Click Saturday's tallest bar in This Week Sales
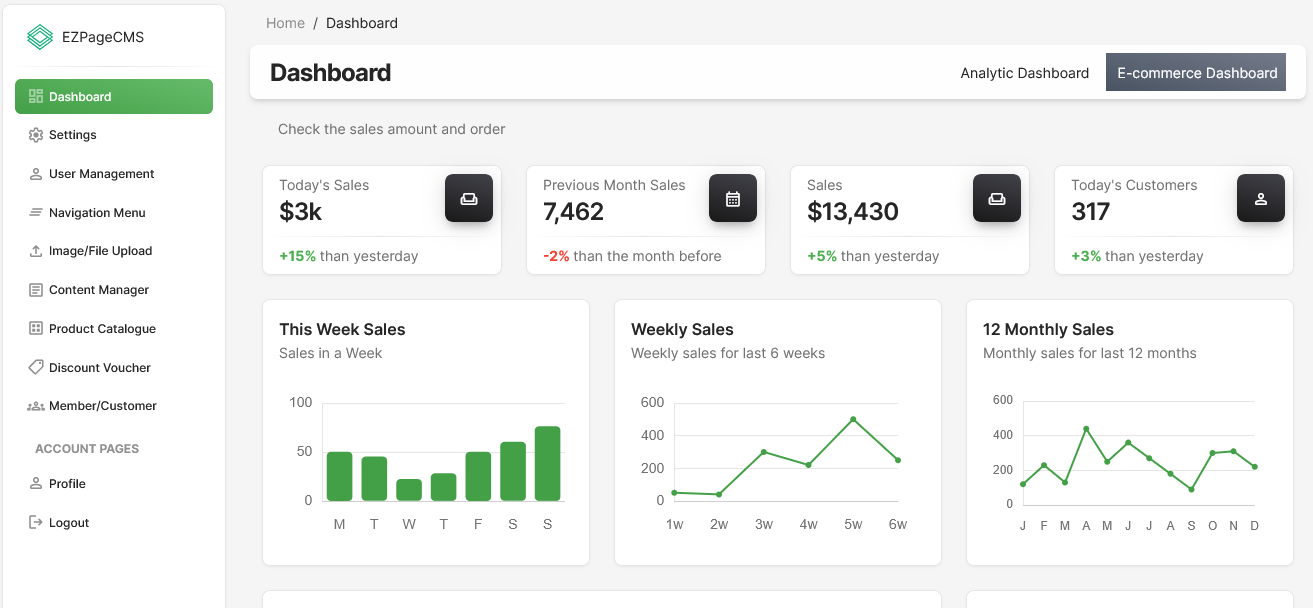 [513, 471]
